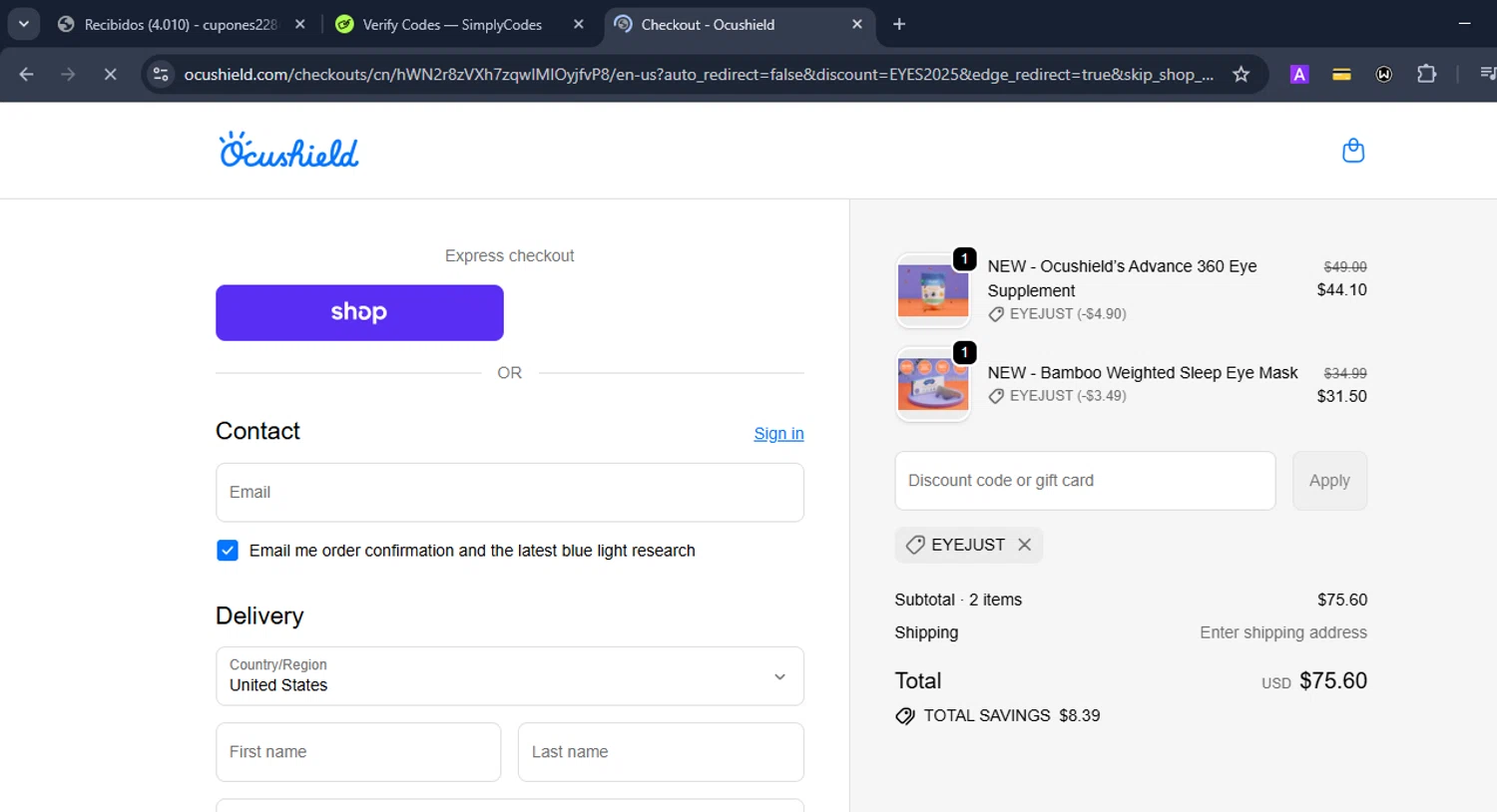Click the TOTAL SAVINGS $8.39 text
Screen dimensions: 1497x812
[1011, 715]
